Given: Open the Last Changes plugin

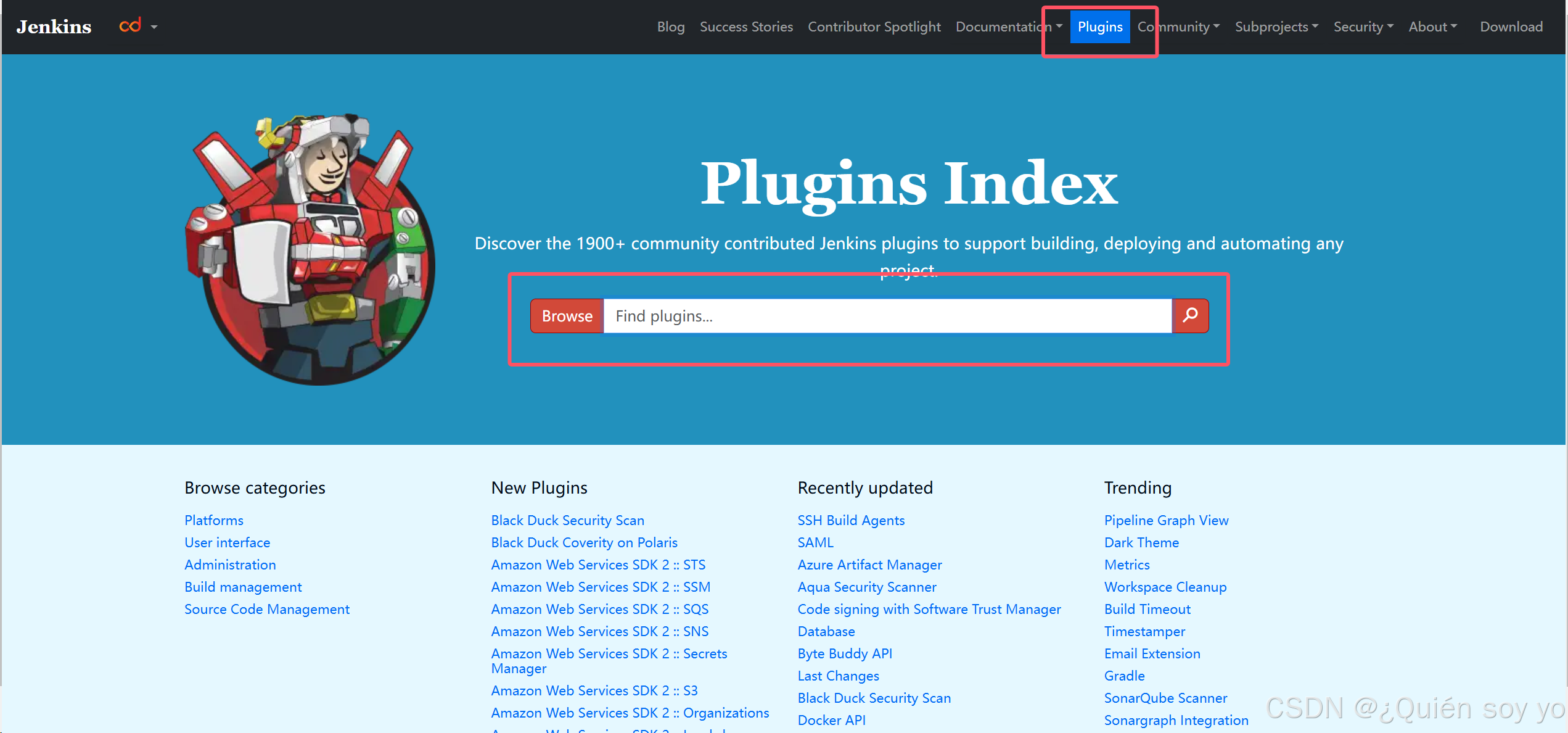Looking at the screenshot, I should (x=838, y=676).
